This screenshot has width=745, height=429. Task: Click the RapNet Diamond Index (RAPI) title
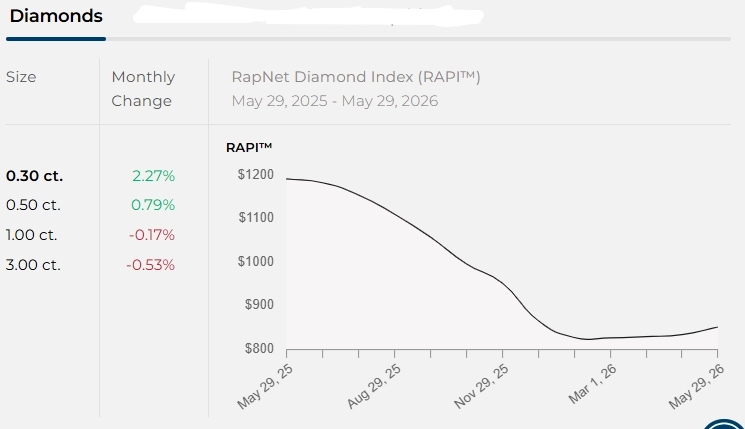[356, 77]
